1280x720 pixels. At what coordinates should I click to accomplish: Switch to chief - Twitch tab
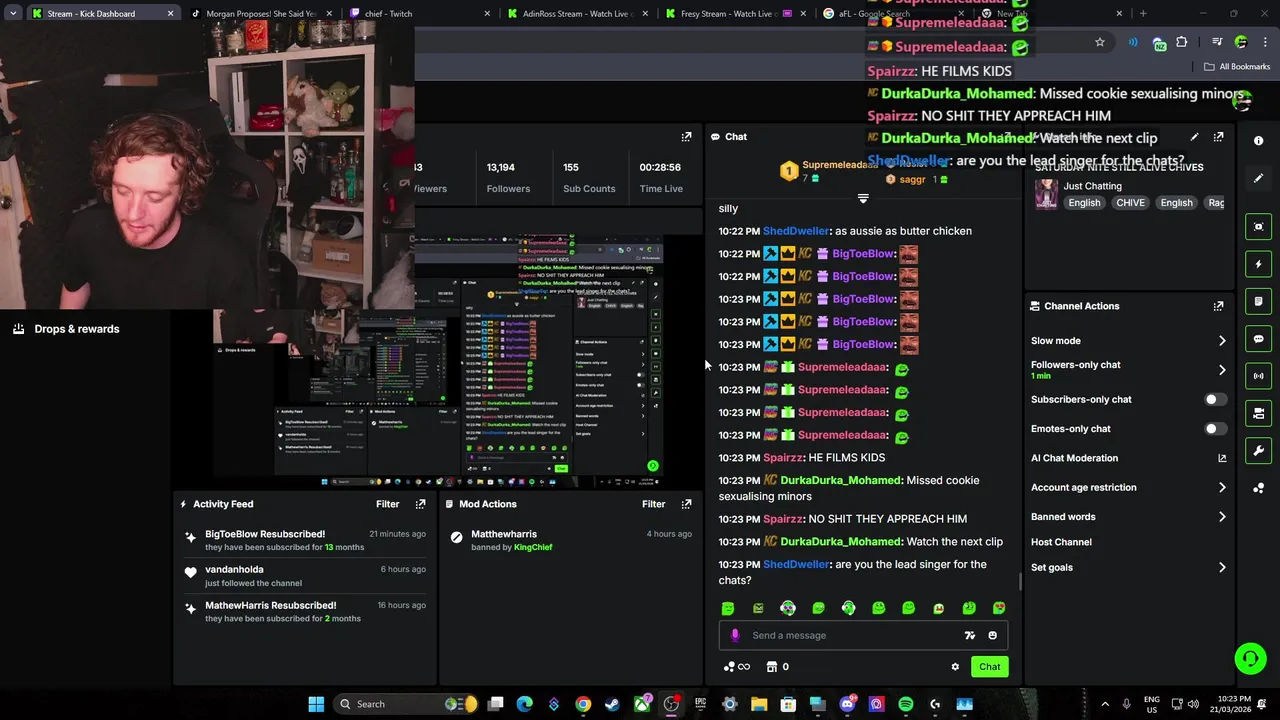point(418,14)
